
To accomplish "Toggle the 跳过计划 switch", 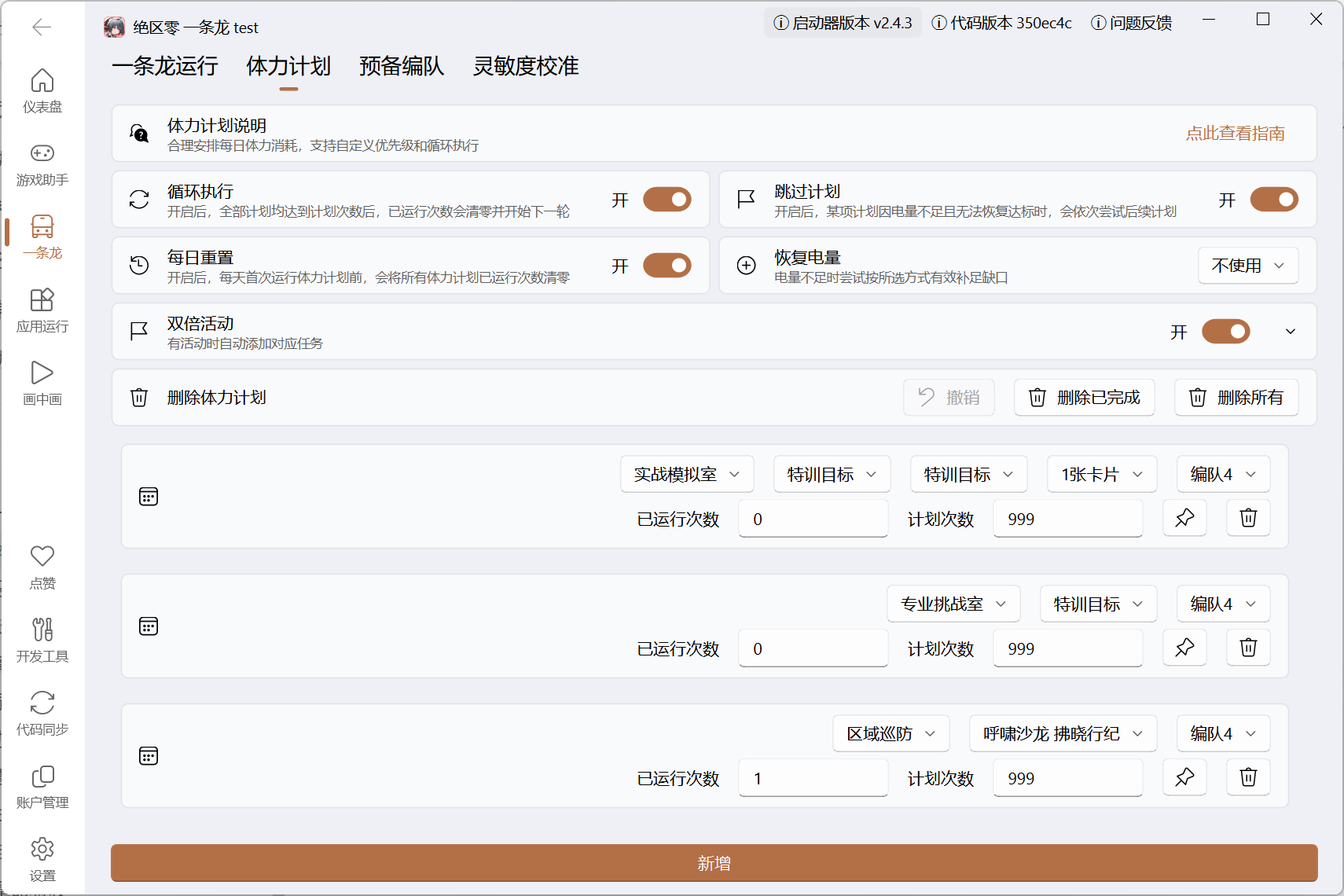I will 1274,200.
